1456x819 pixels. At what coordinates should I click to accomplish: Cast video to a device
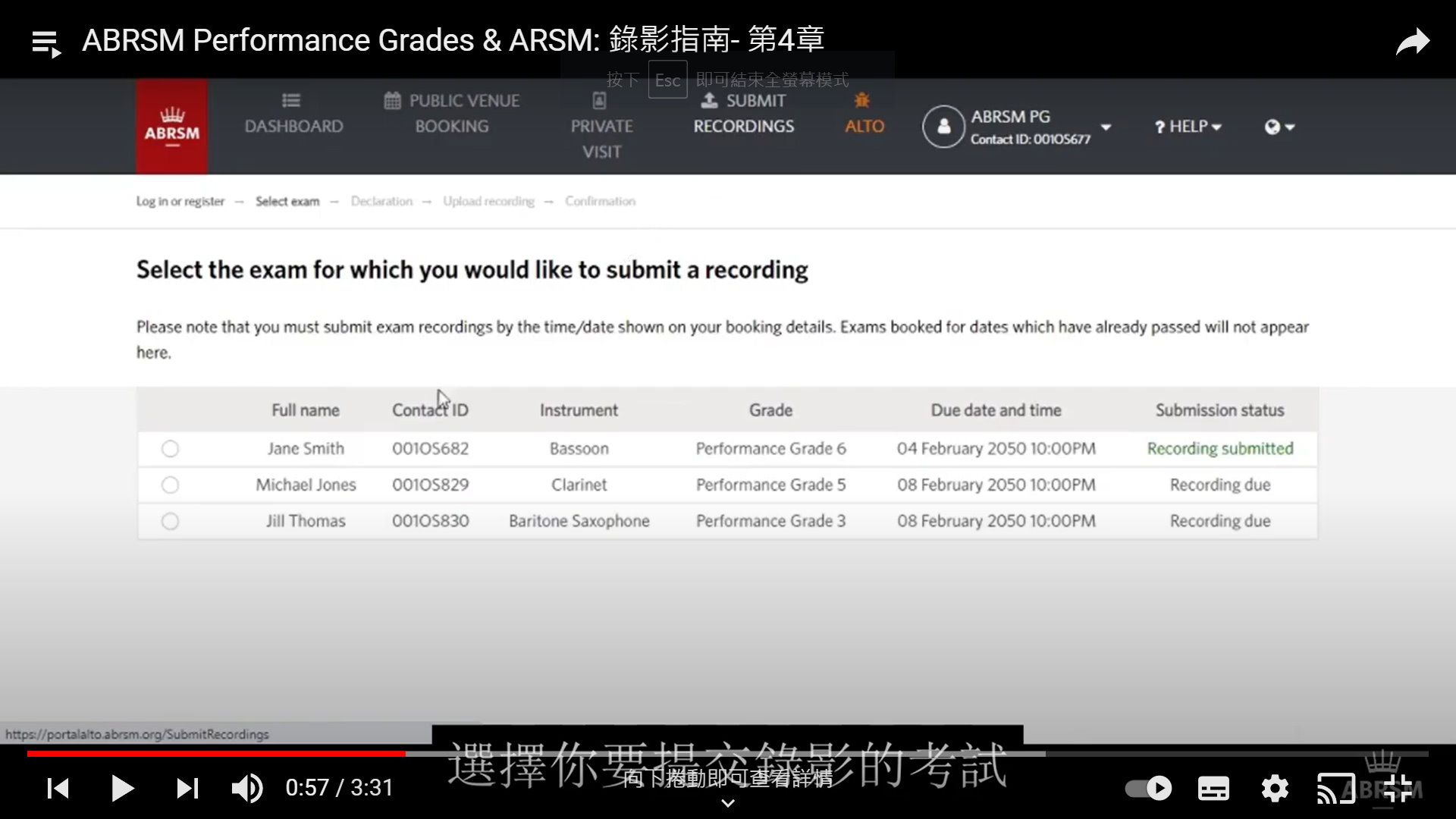(x=1335, y=789)
